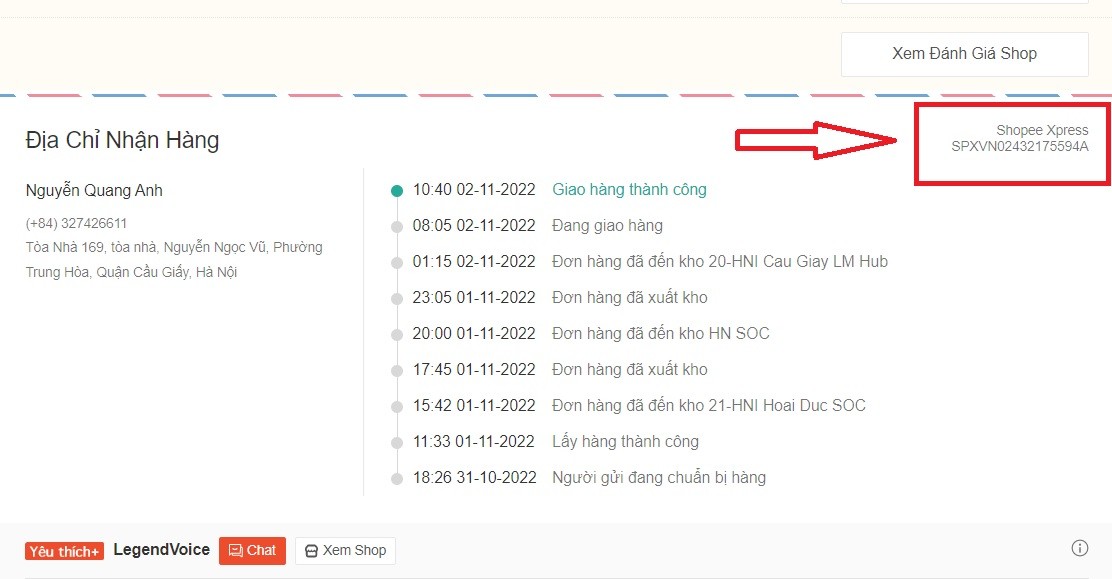The image size is (1112, 579).
Task: Click the timeline dot at 20:00 01-11-2022
Action: pos(397,334)
